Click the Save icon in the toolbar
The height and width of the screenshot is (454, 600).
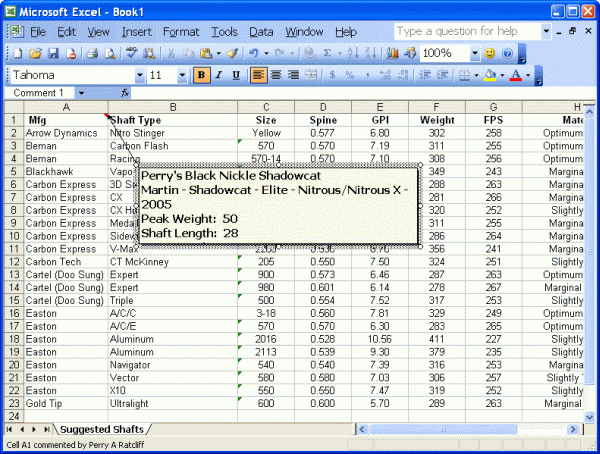pyautogui.click(x=52, y=53)
